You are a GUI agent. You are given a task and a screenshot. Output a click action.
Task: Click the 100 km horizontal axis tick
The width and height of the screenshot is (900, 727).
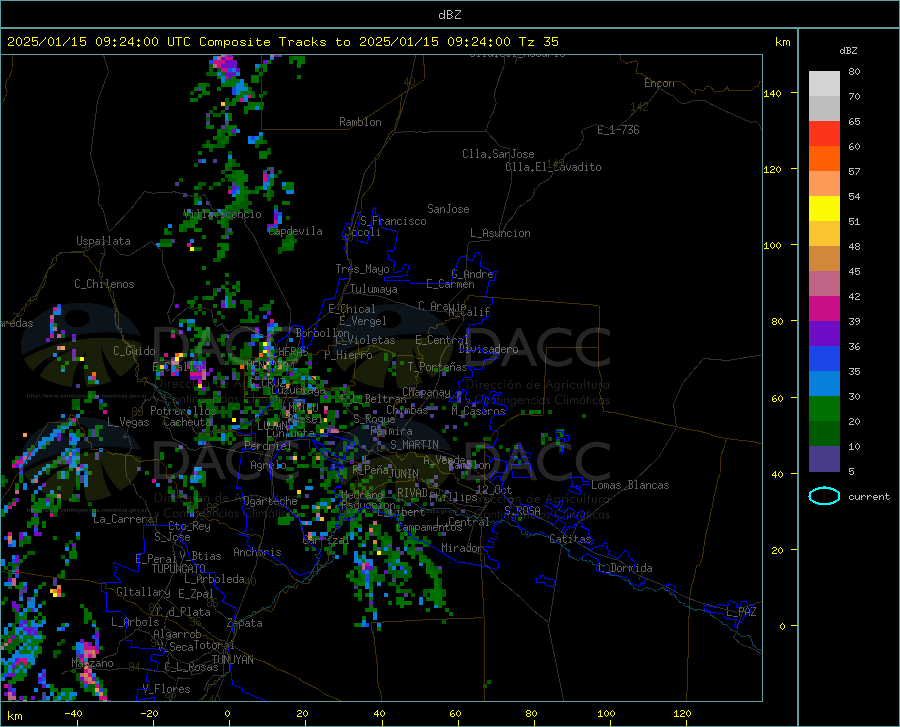[x=606, y=714]
